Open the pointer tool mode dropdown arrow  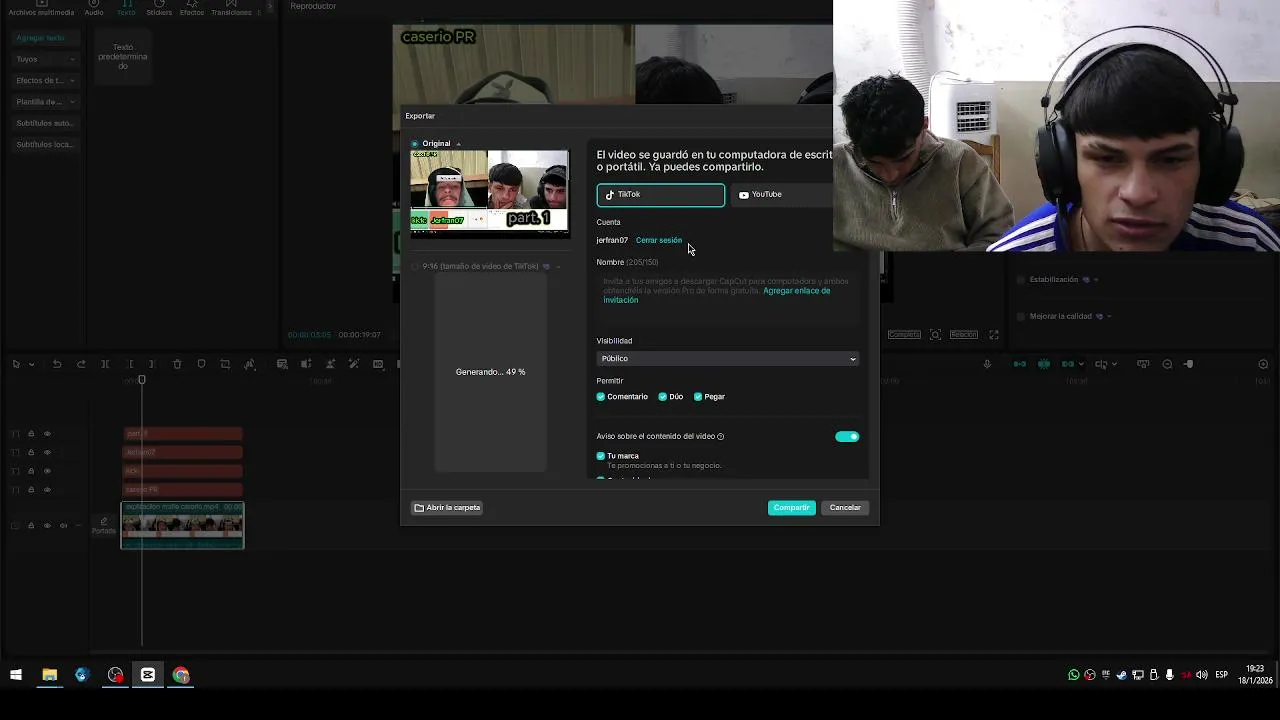pos(32,364)
